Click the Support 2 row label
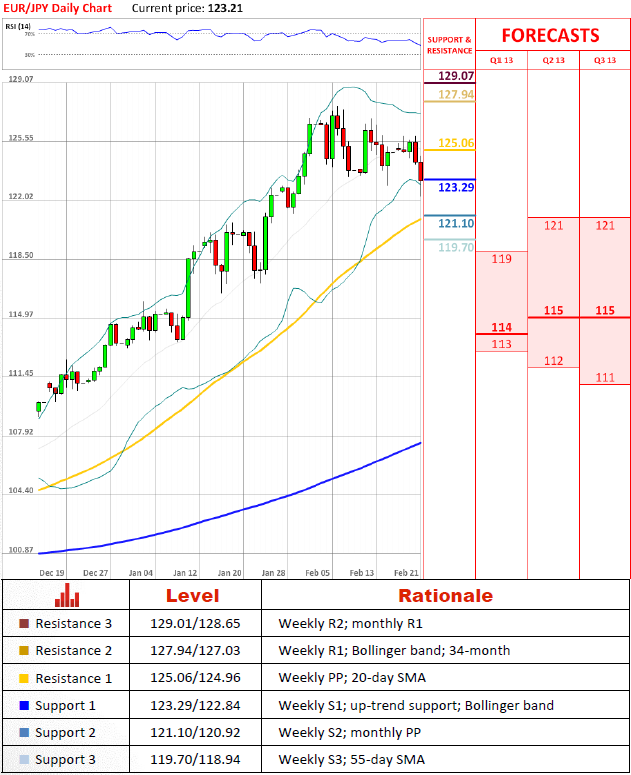The width and height of the screenshot is (631, 775). (x=65, y=733)
